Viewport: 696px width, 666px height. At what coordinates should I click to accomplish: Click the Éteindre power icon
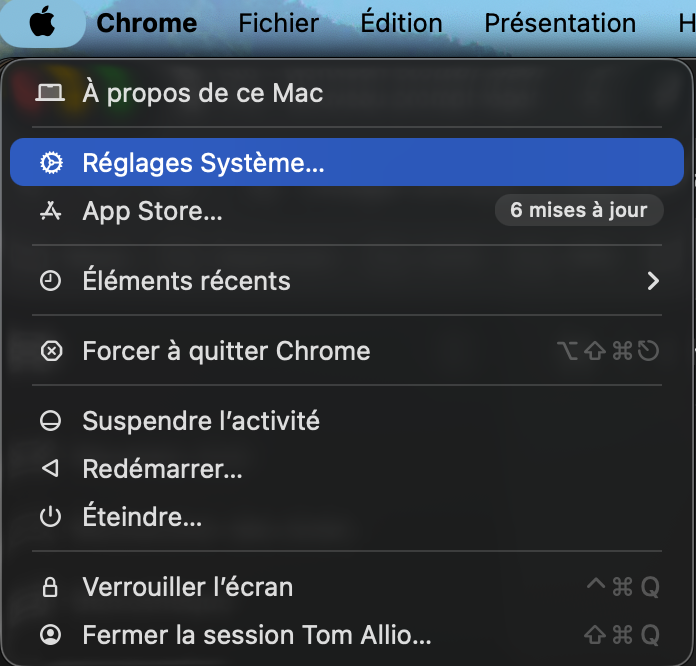[50, 517]
